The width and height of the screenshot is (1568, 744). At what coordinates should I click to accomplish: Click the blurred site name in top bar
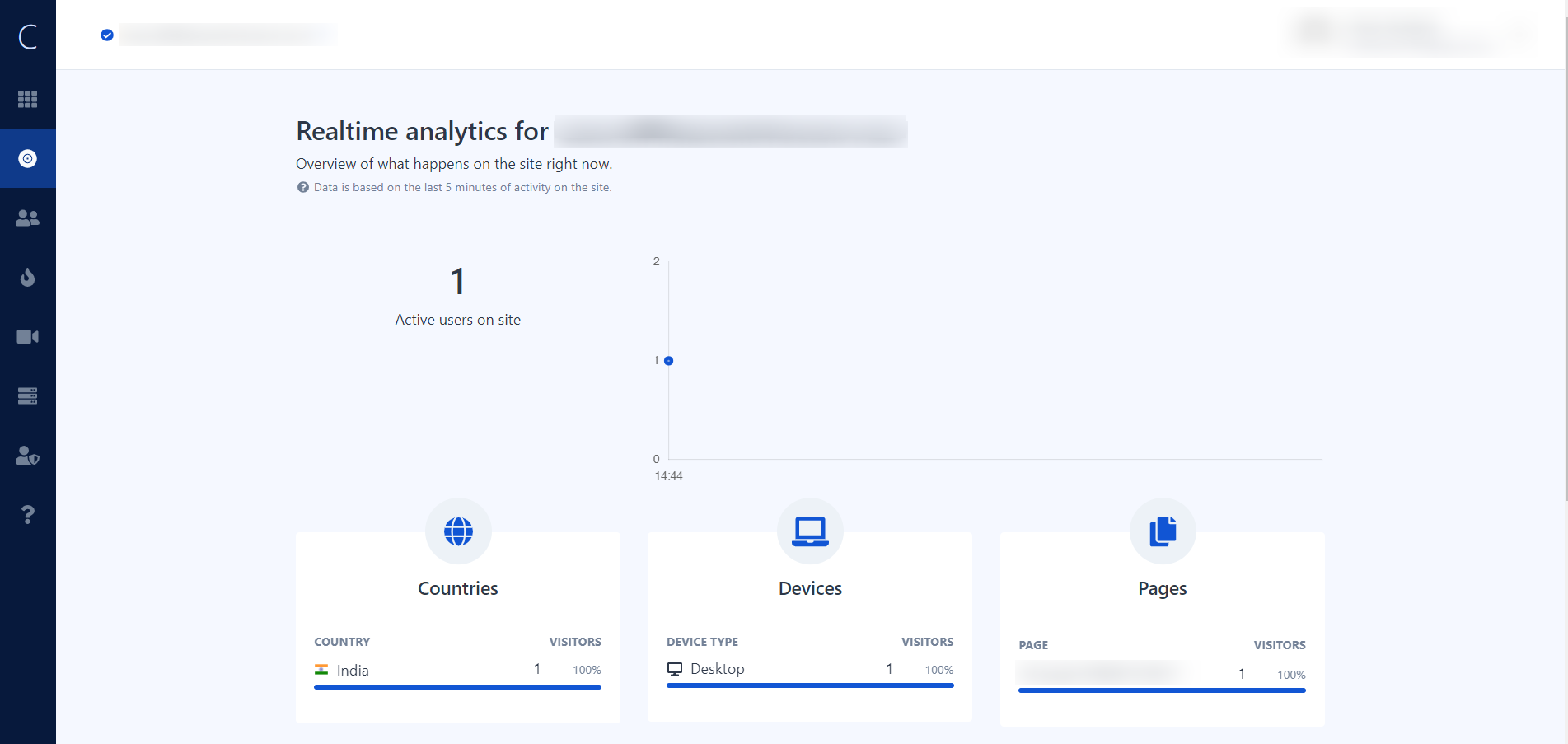pyautogui.click(x=227, y=35)
